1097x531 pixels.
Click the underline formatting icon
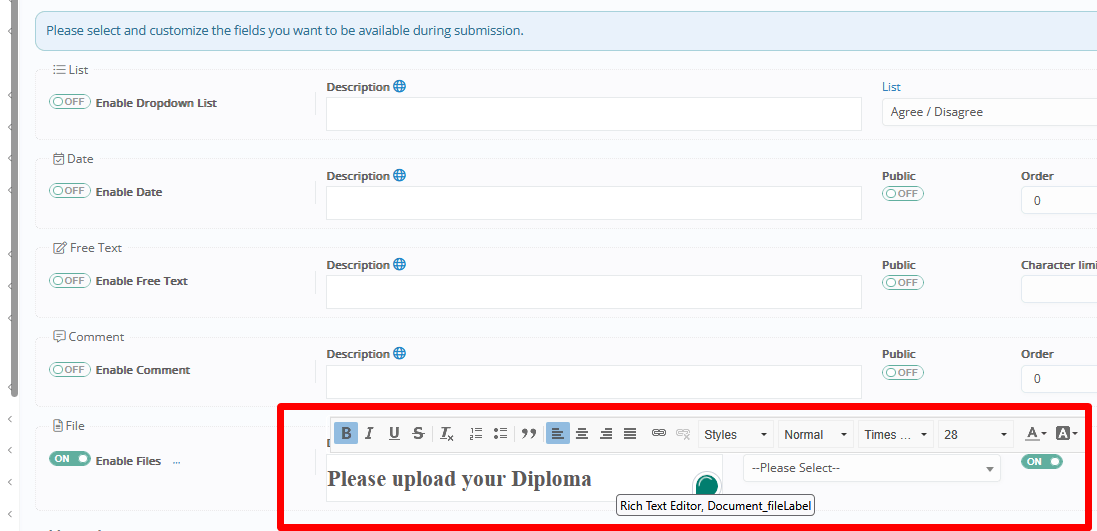(x=394, y=433)
